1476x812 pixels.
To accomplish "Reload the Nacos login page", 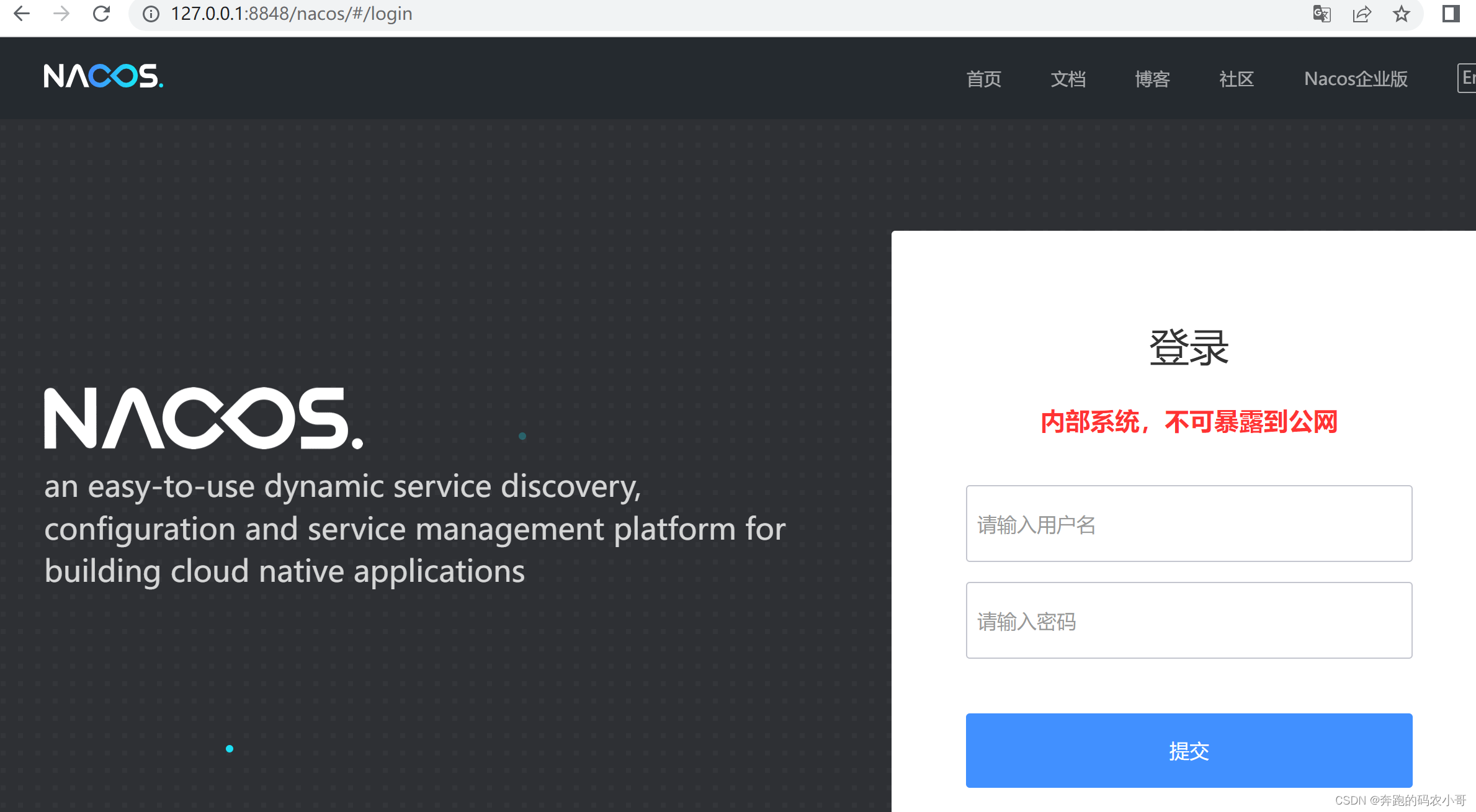I will 101,14.
